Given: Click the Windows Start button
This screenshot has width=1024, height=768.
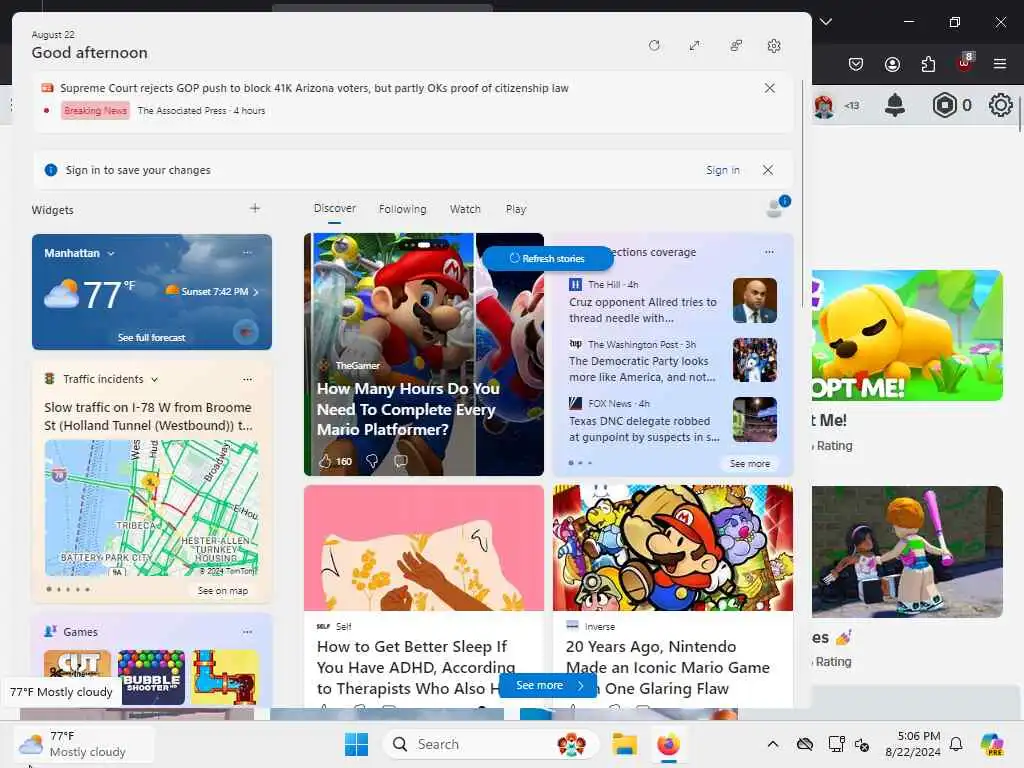Looking at the screenshot, I should point(357,744).
